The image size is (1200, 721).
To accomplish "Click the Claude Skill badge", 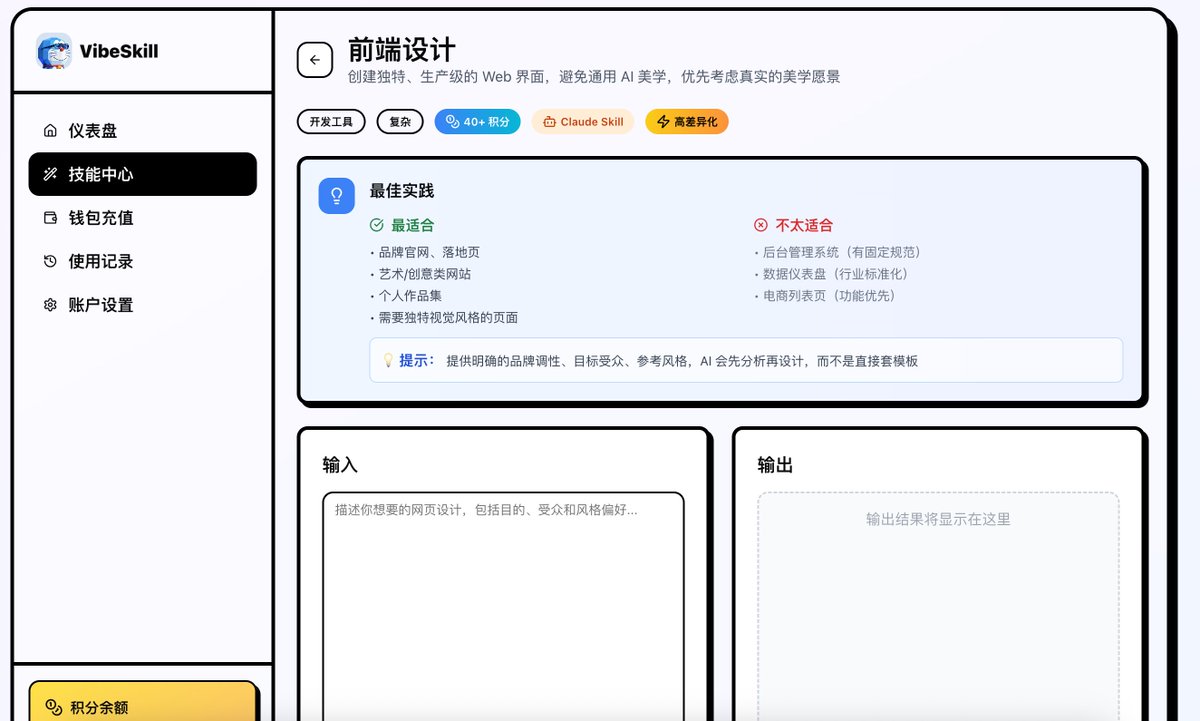I will [x=583, y=122].
